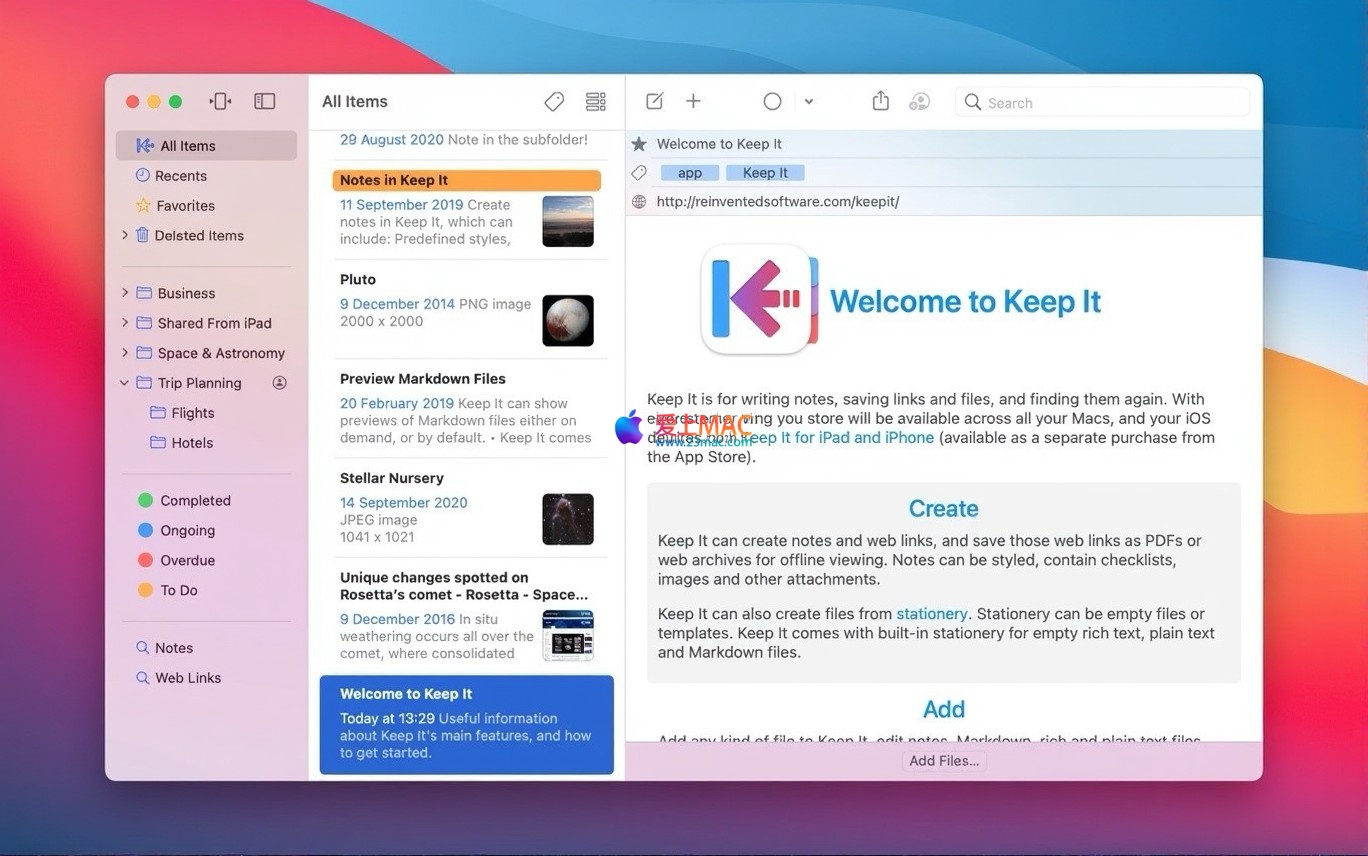This screenshot has width=1368, height=856.
Task: Select the green Completed label
Action: 194,501
